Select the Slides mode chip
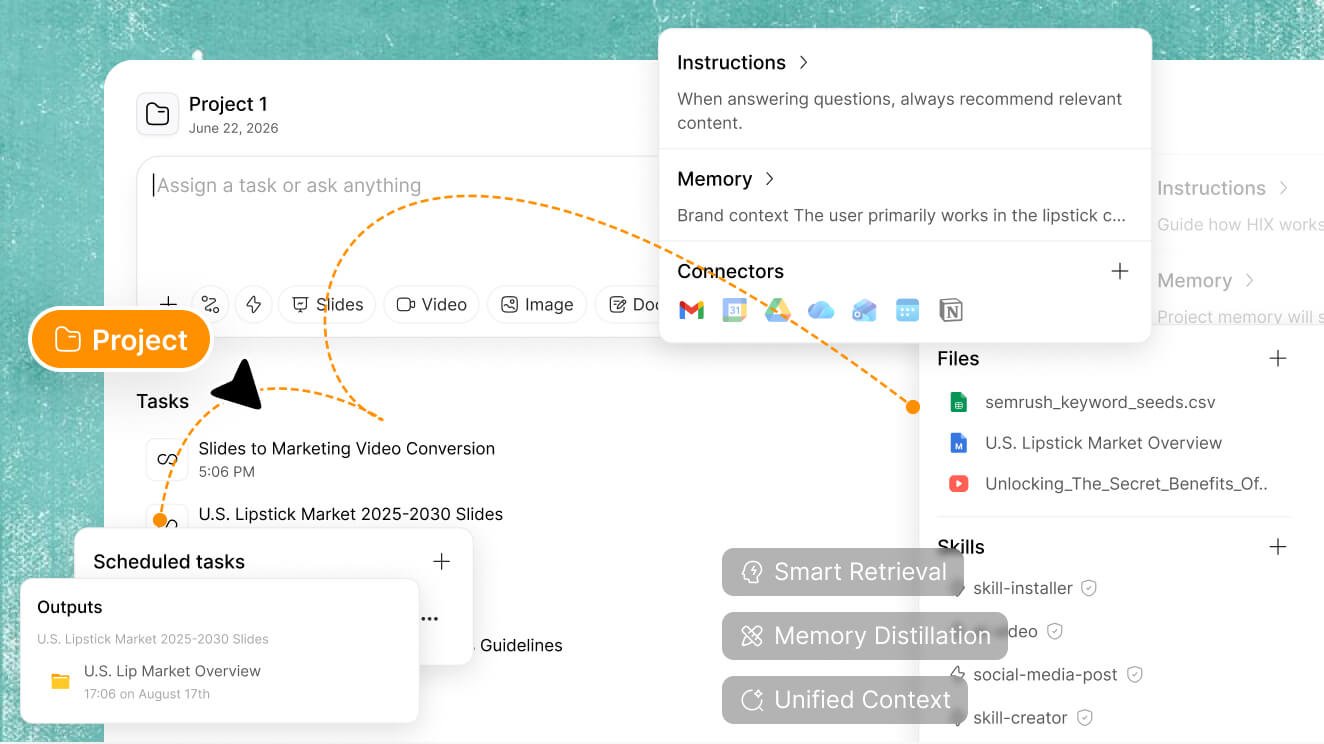The height and width of the screenshot is (744, 1324). (327, 305)
